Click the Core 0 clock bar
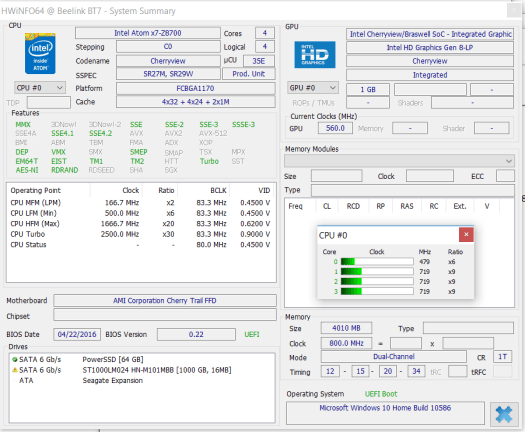 point(377,262)
